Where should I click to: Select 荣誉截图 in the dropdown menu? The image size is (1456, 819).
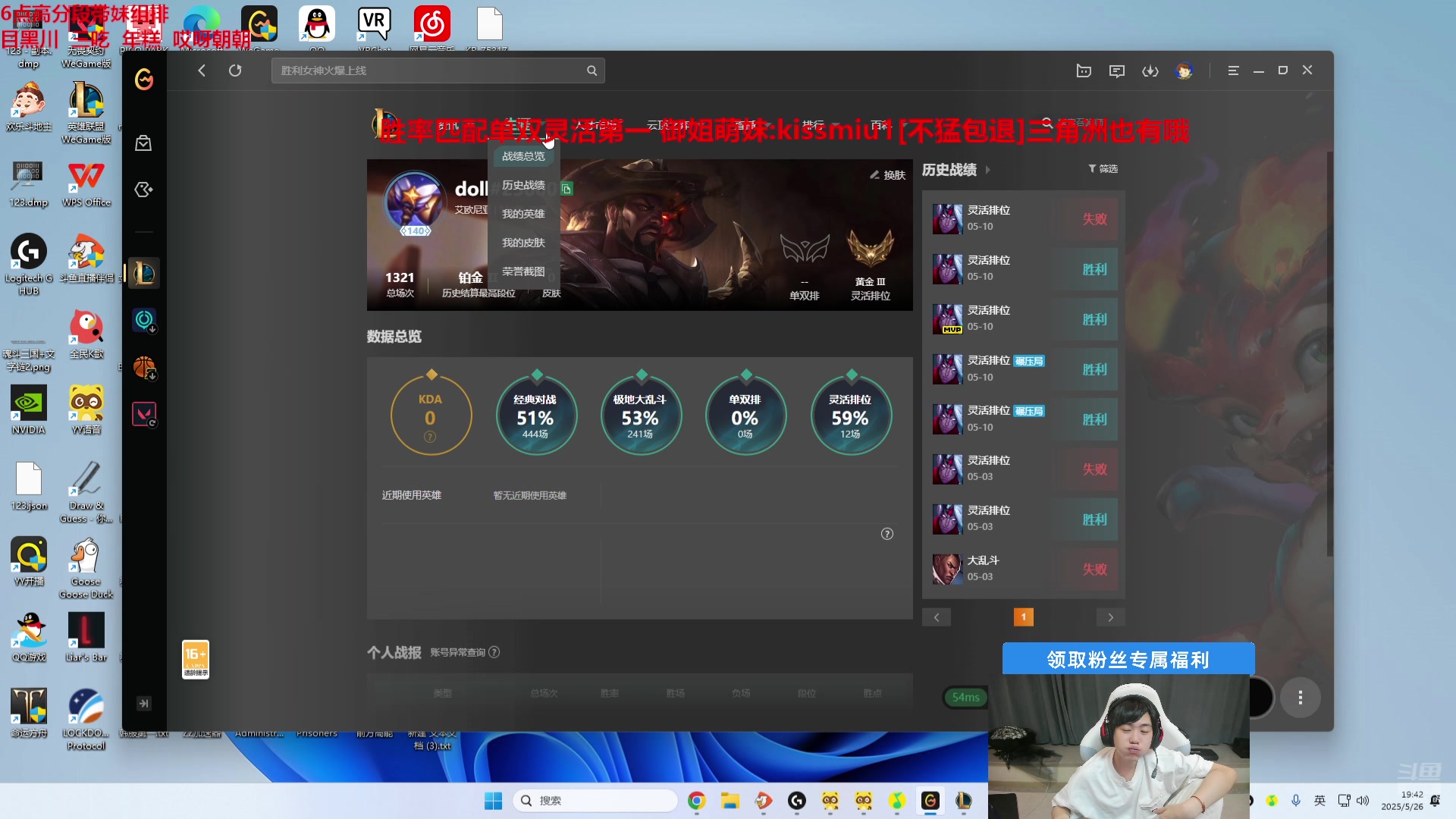(x=523, y=271)
